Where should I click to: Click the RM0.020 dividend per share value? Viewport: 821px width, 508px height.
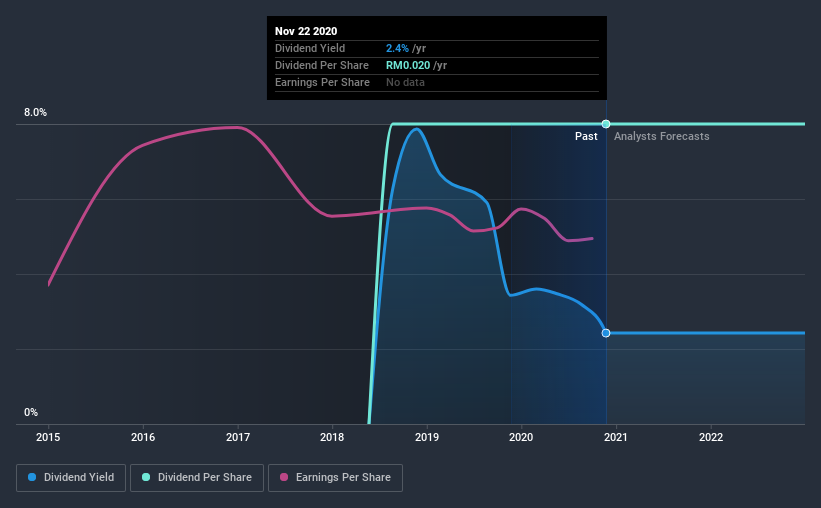click(x=408, y=65)
